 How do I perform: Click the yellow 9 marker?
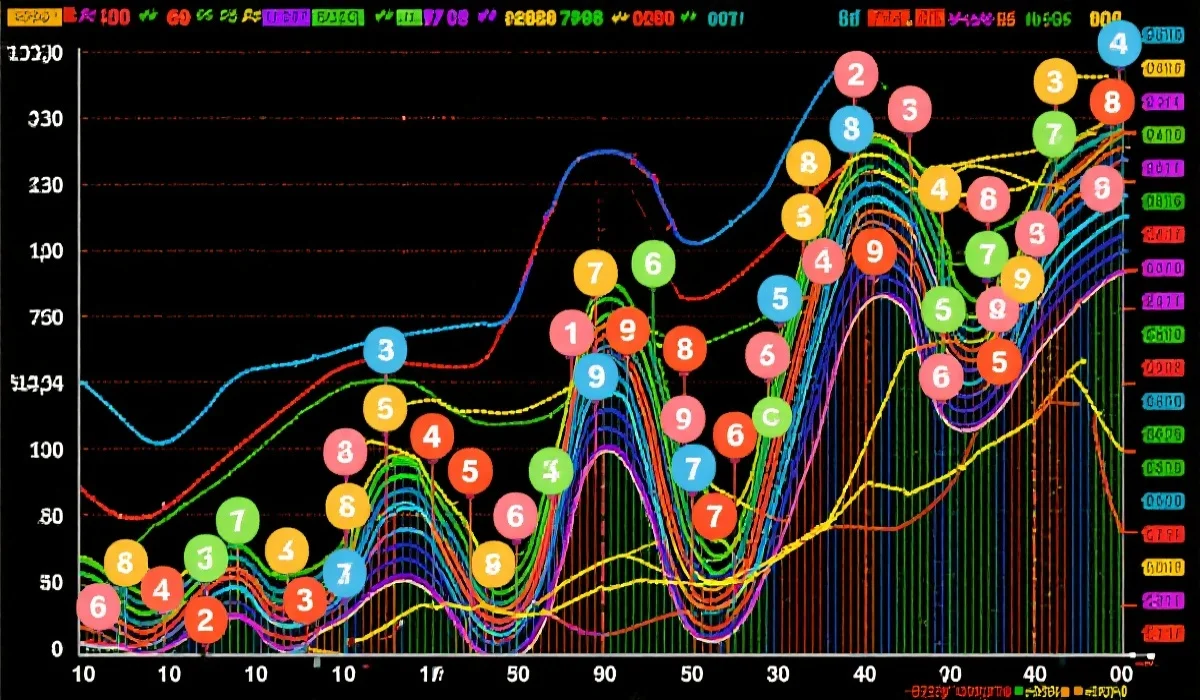(x=1021, y=279)
